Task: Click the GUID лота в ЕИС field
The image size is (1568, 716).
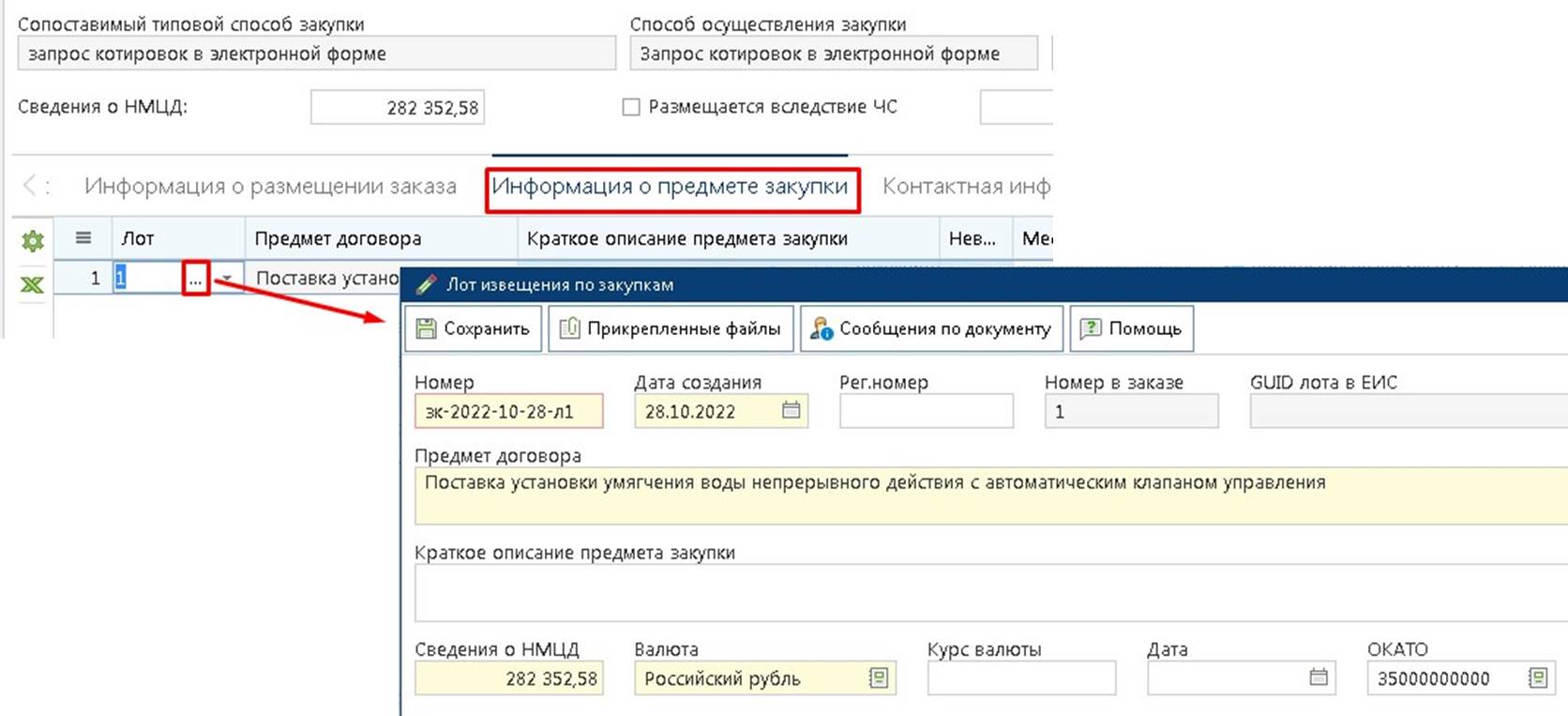Action: (x=1409, y=411)
